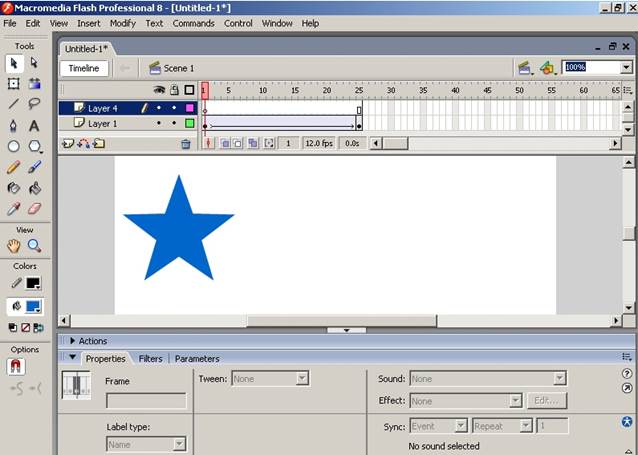The width and height of the screenshot is (638, 455).
Task: Open the Control menu
Action: (238, 24)
